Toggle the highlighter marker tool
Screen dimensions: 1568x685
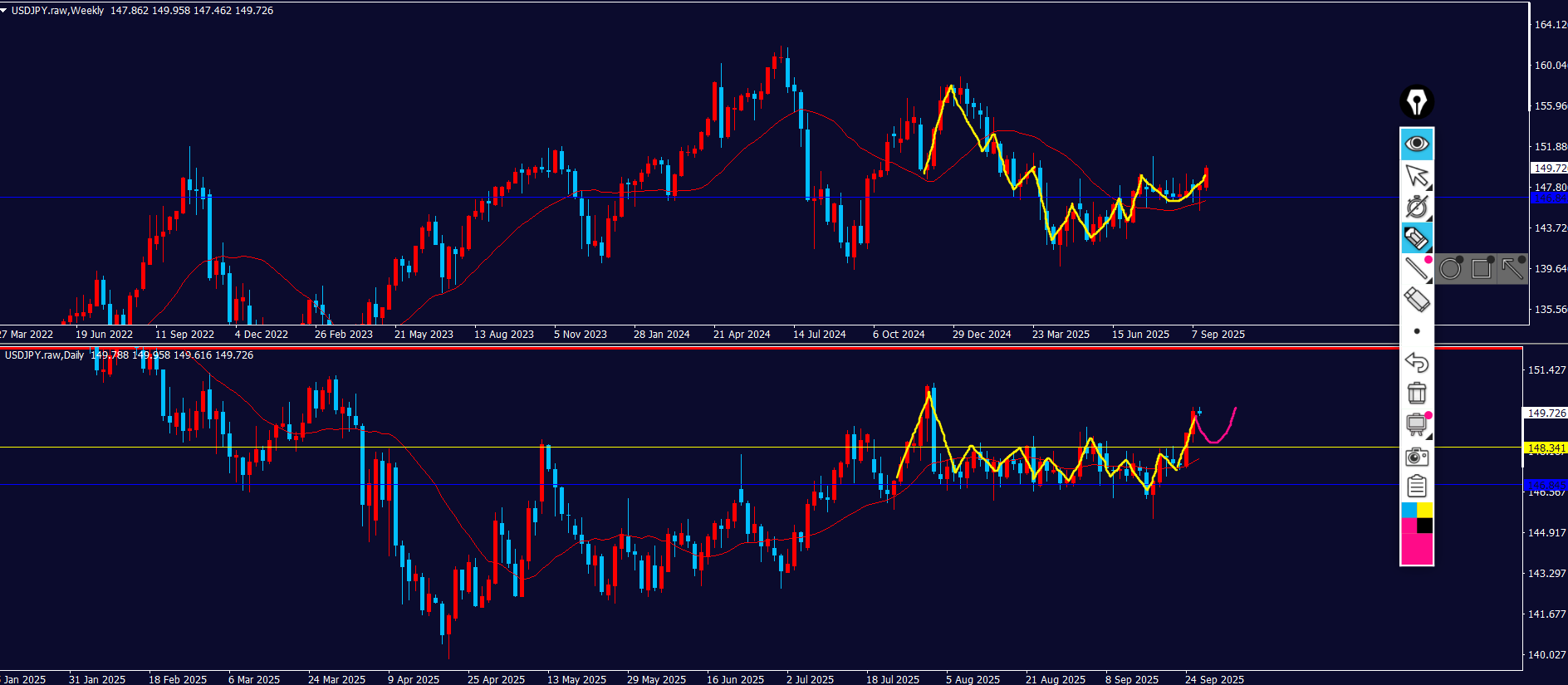[1416, 238]
